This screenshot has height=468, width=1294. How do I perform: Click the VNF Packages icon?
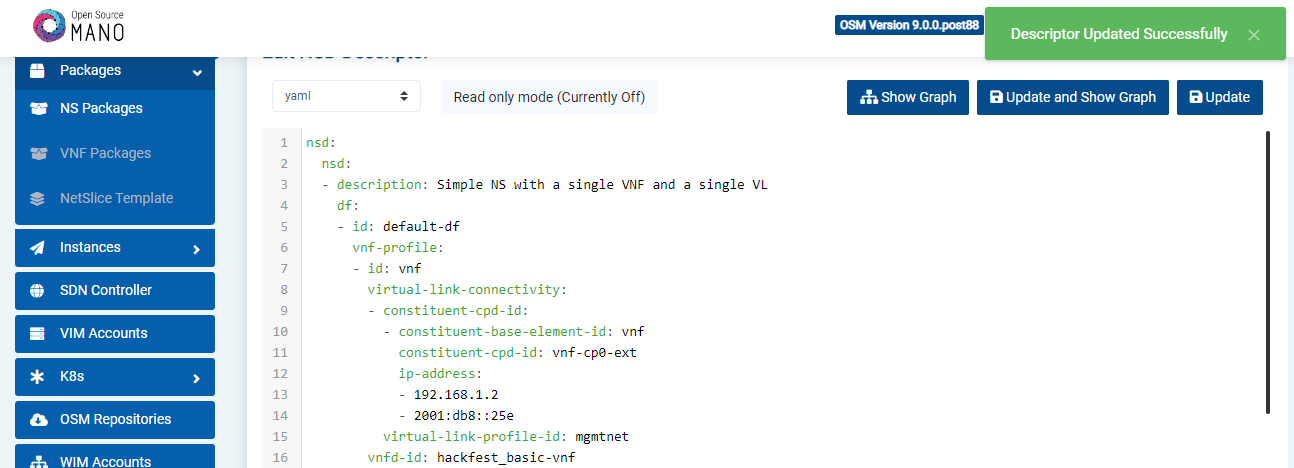pos(38,154)
